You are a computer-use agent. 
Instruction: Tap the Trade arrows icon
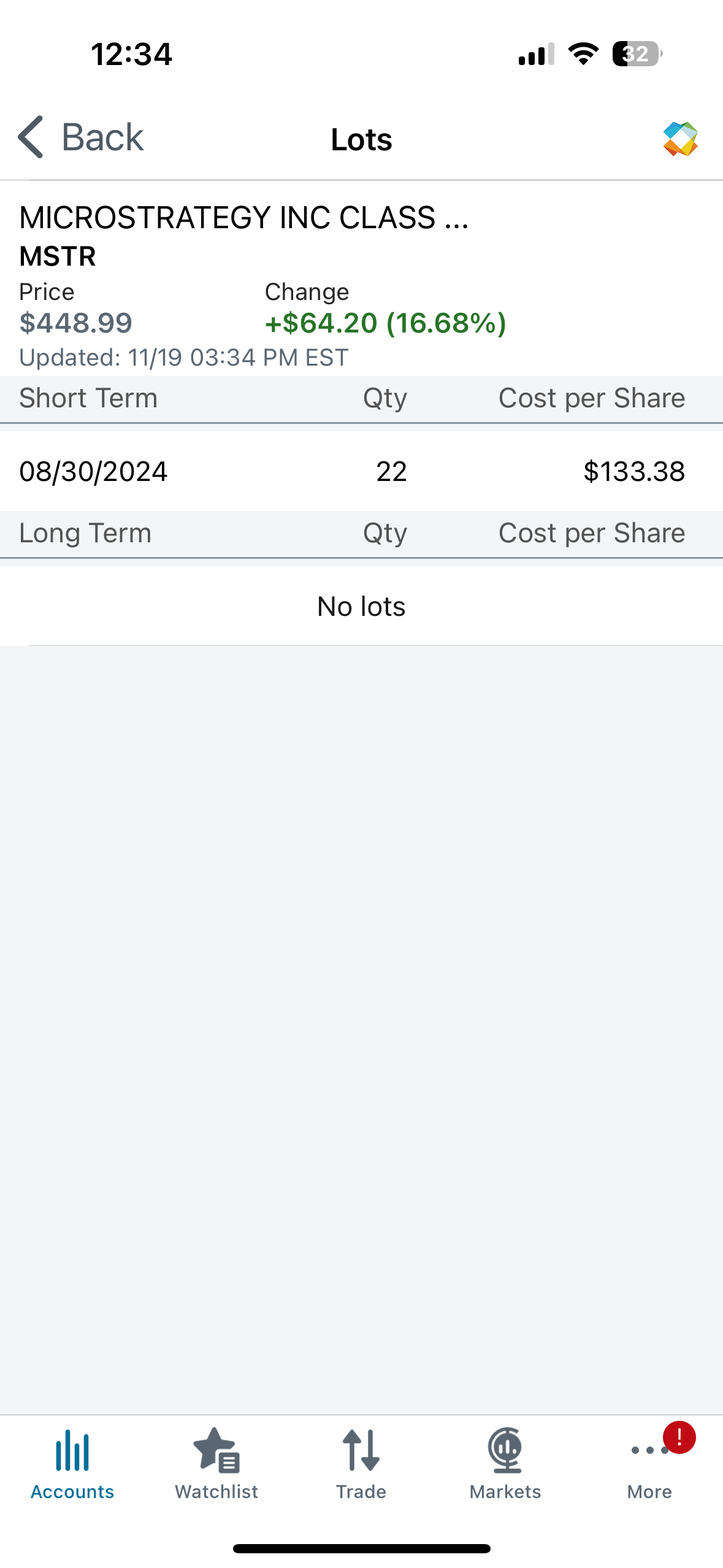pyautogui.click(x=361, y=1451)
